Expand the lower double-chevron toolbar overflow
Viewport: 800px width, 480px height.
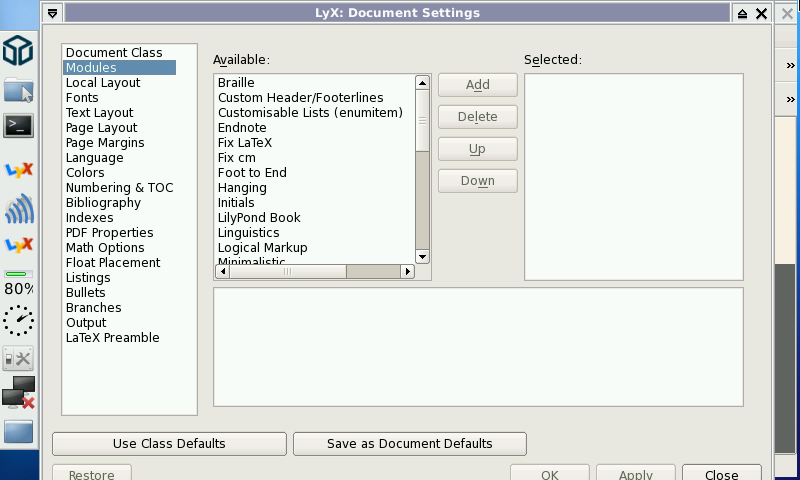click(790, 99)
